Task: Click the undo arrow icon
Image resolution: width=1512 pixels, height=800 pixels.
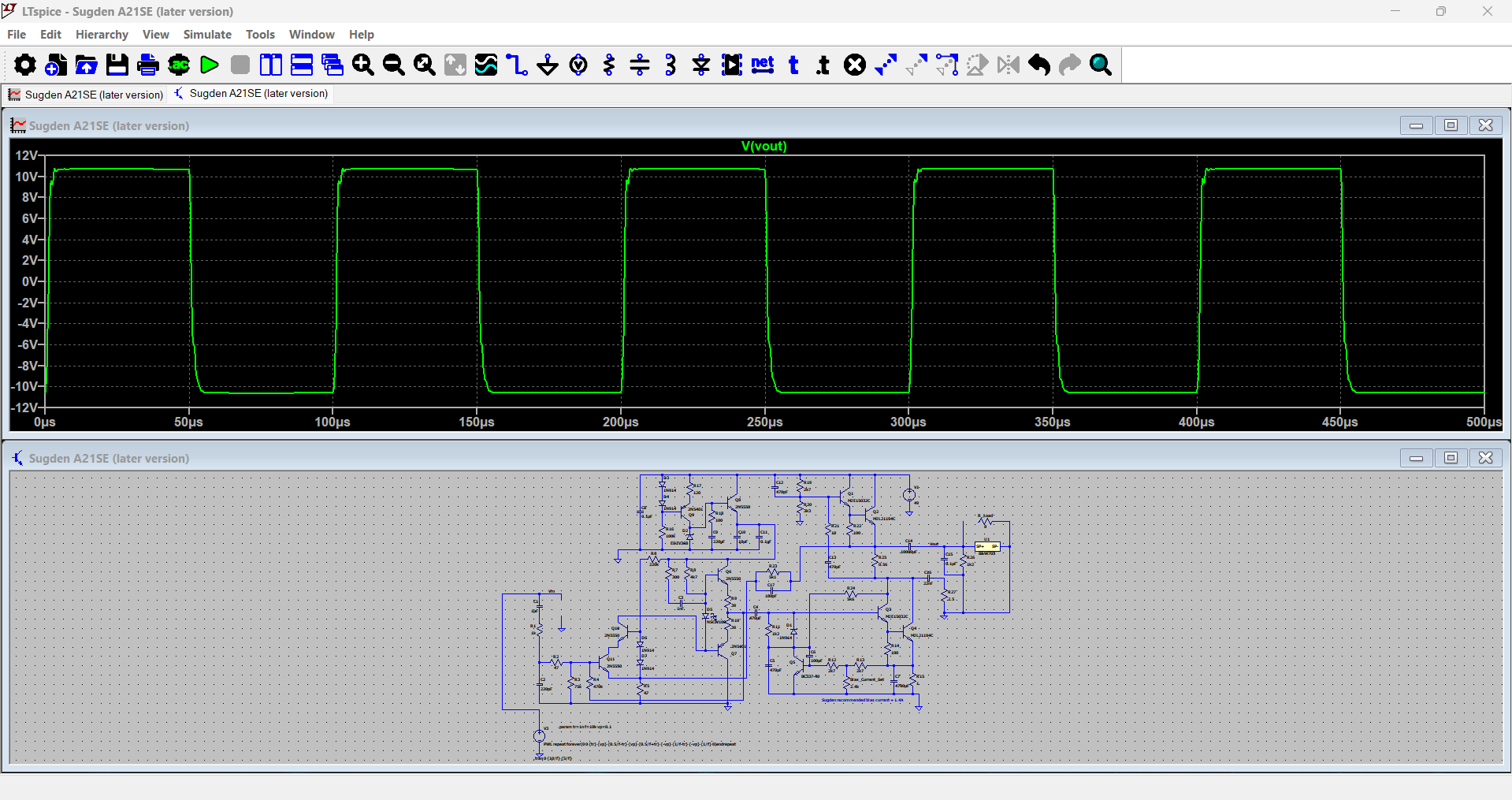Action: click(x=1039, y=65)
